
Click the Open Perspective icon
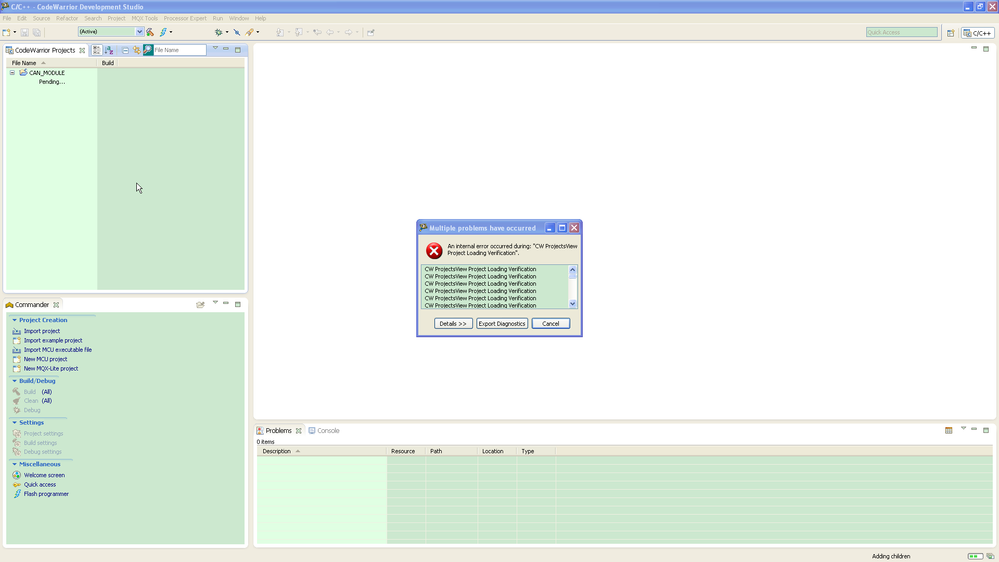(951, 33)
